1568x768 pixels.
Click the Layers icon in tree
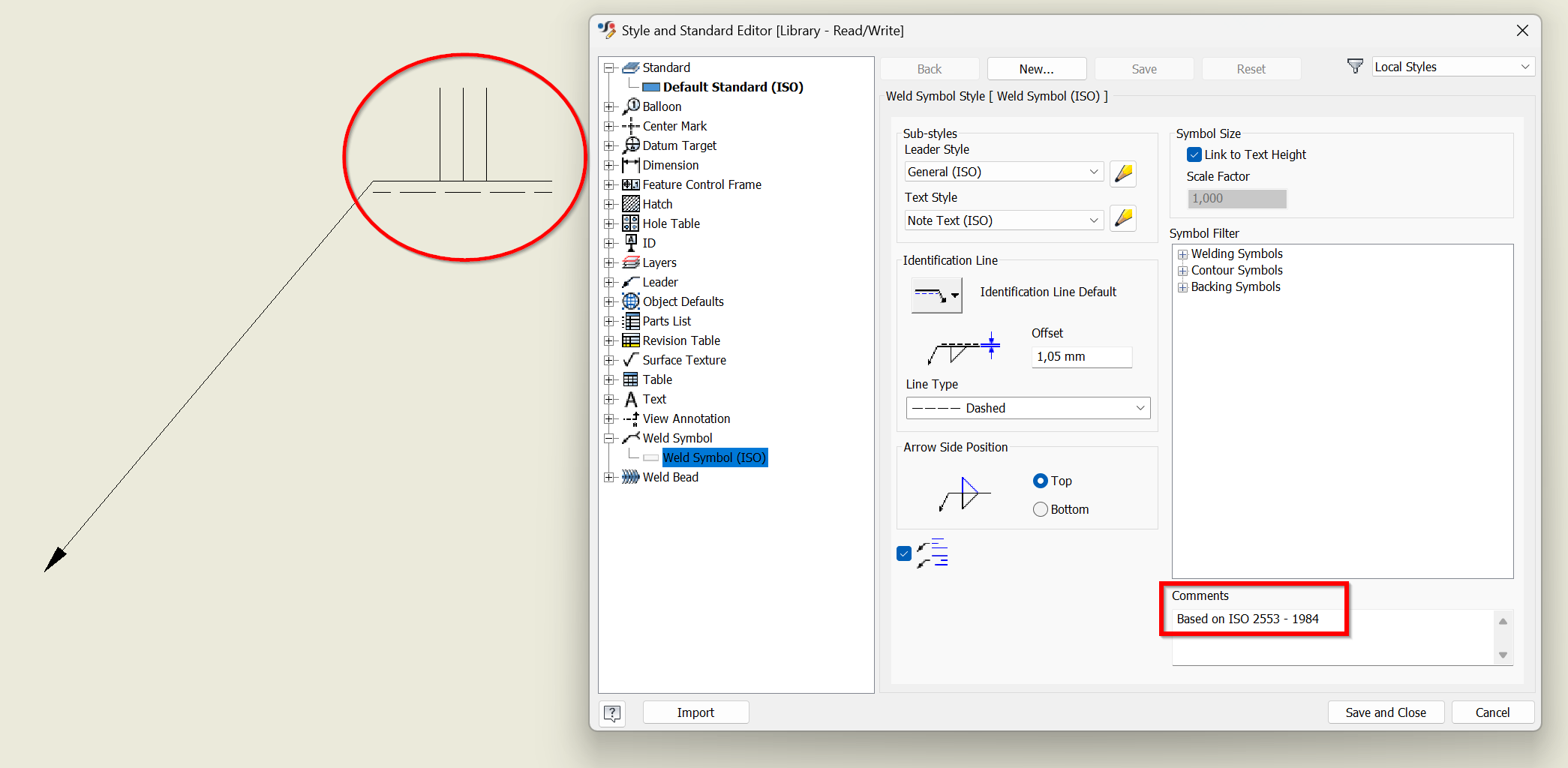[631, 262]
